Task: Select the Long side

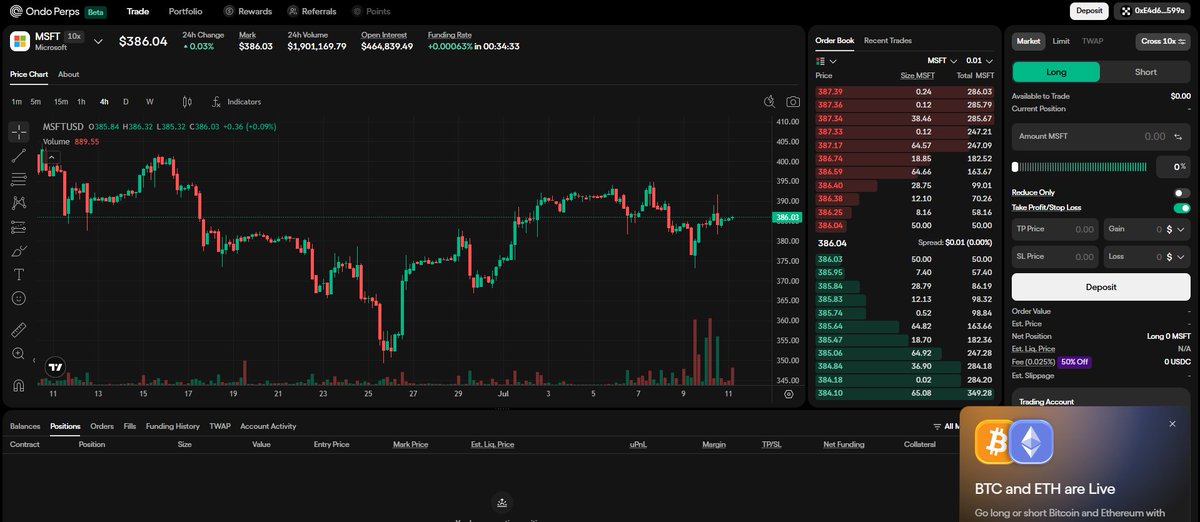Action: tap(1056, 72)
